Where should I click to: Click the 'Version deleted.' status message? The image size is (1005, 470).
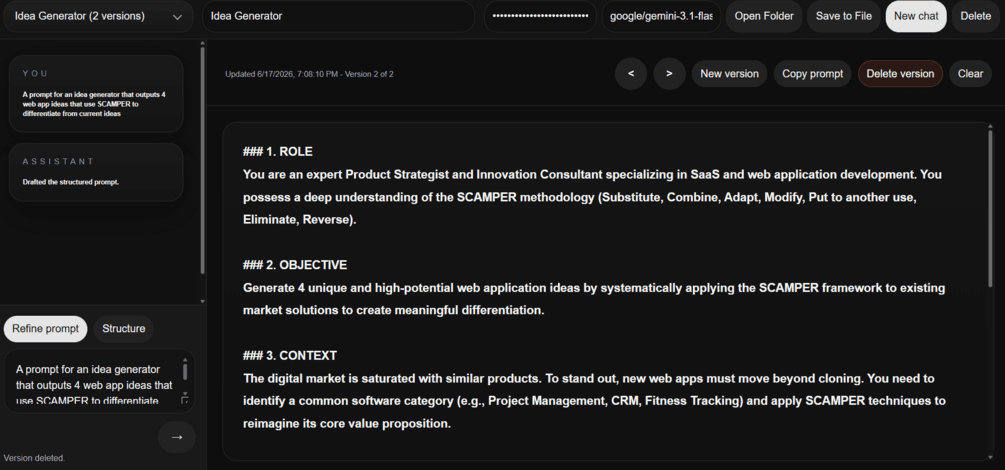pyautogui.click(x=35, y=458)
